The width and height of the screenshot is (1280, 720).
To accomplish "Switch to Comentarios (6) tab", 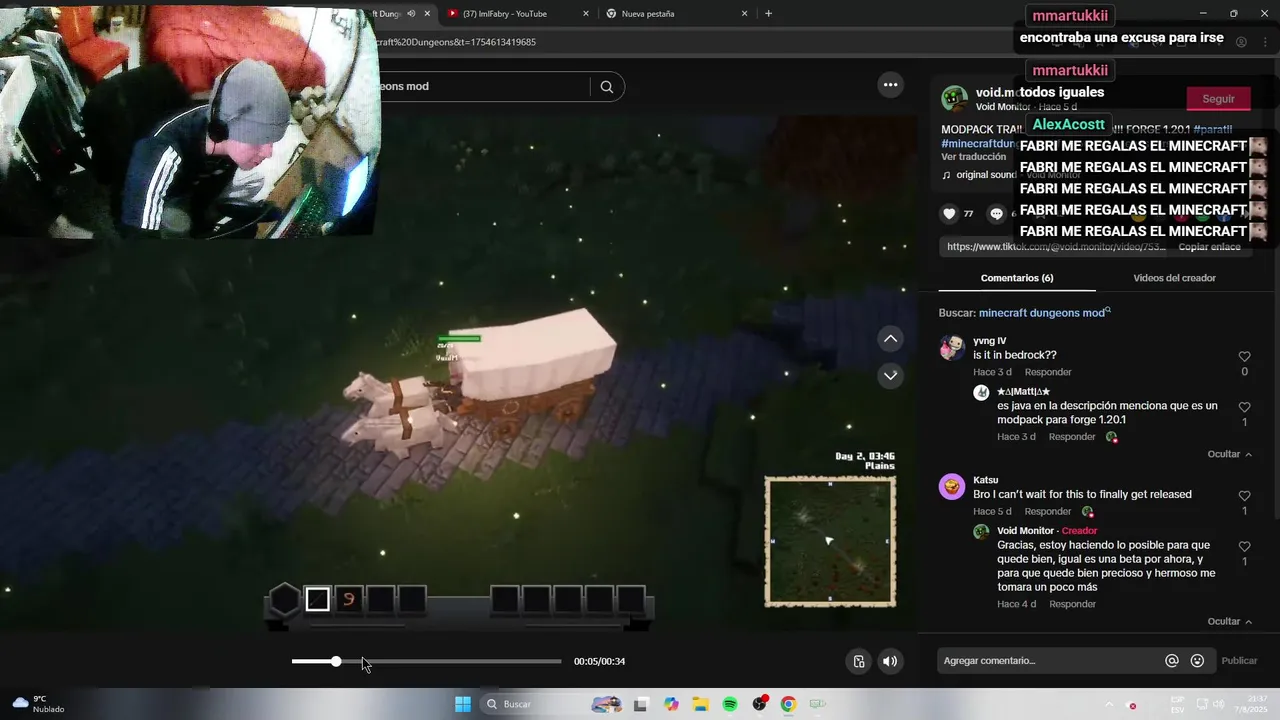I will [1017, 278].
